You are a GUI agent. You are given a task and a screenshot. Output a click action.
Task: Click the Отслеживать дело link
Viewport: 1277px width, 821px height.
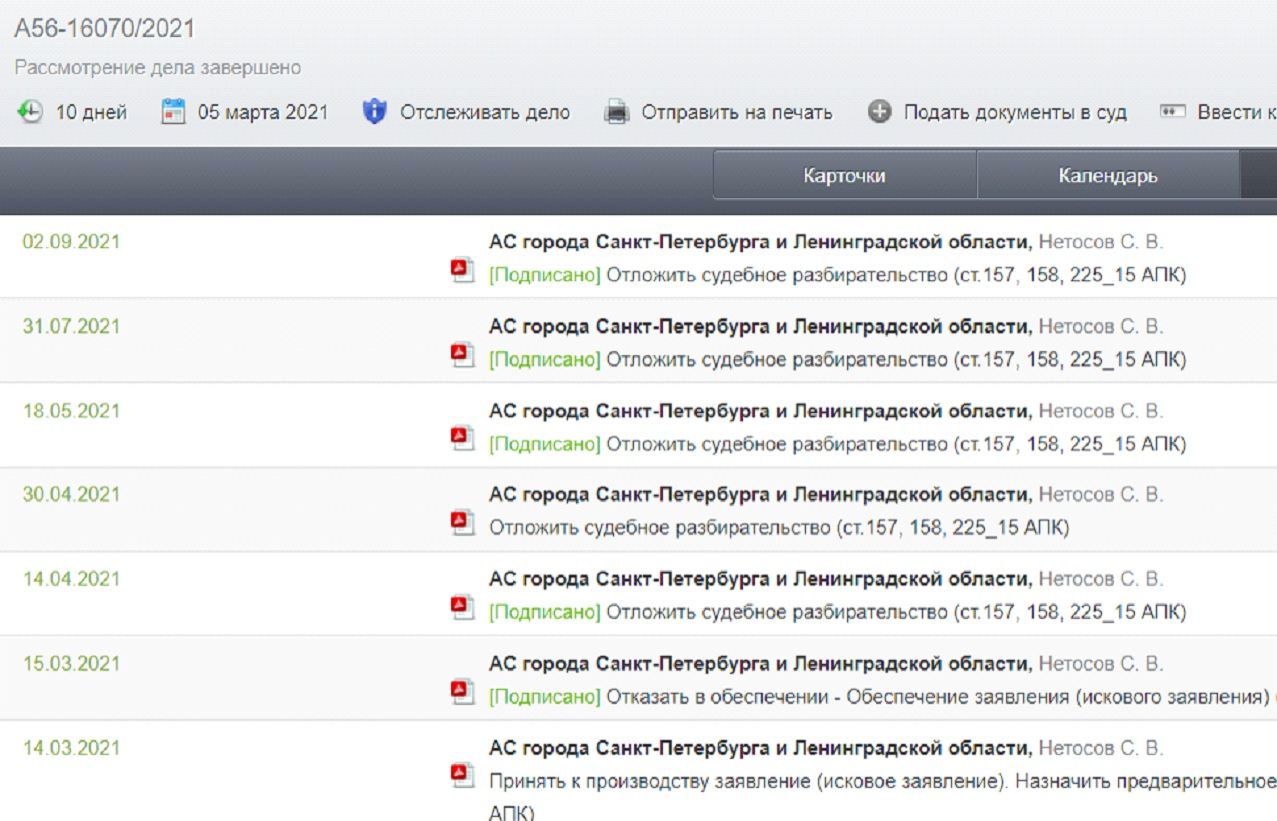point(485,113)
